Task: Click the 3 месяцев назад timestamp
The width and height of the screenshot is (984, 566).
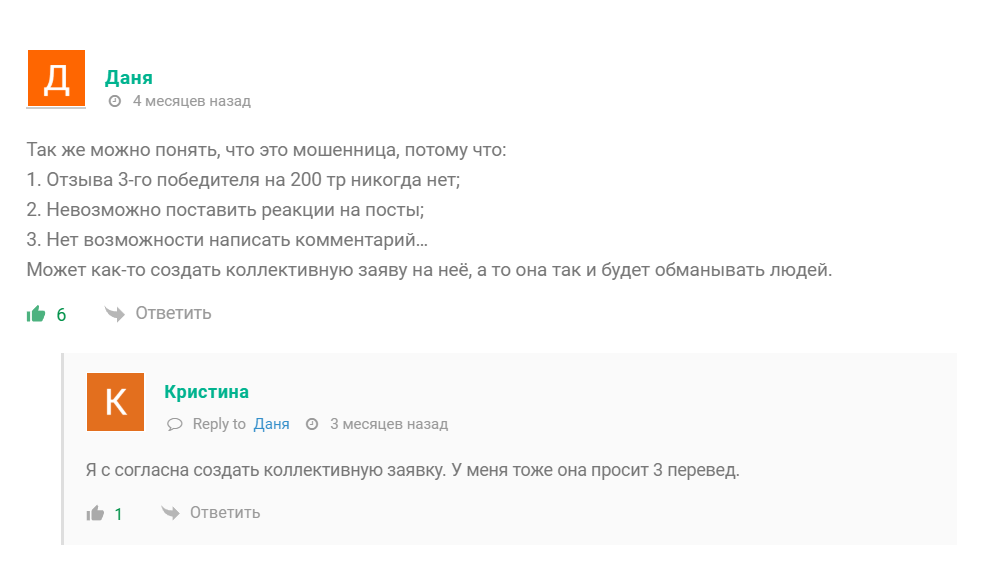Action: coord(388,424)
